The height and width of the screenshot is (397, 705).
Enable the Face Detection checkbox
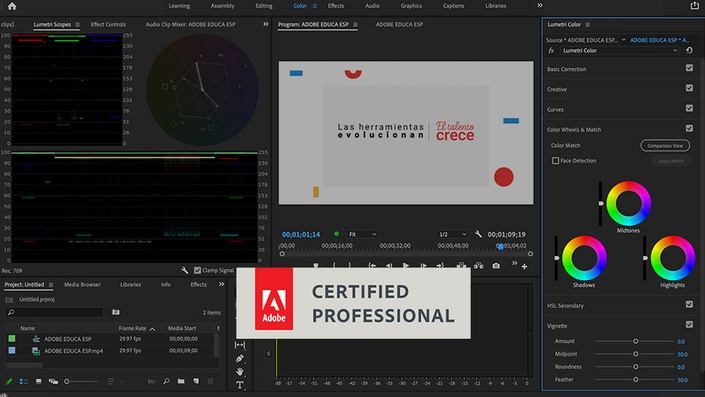point(555,161)
